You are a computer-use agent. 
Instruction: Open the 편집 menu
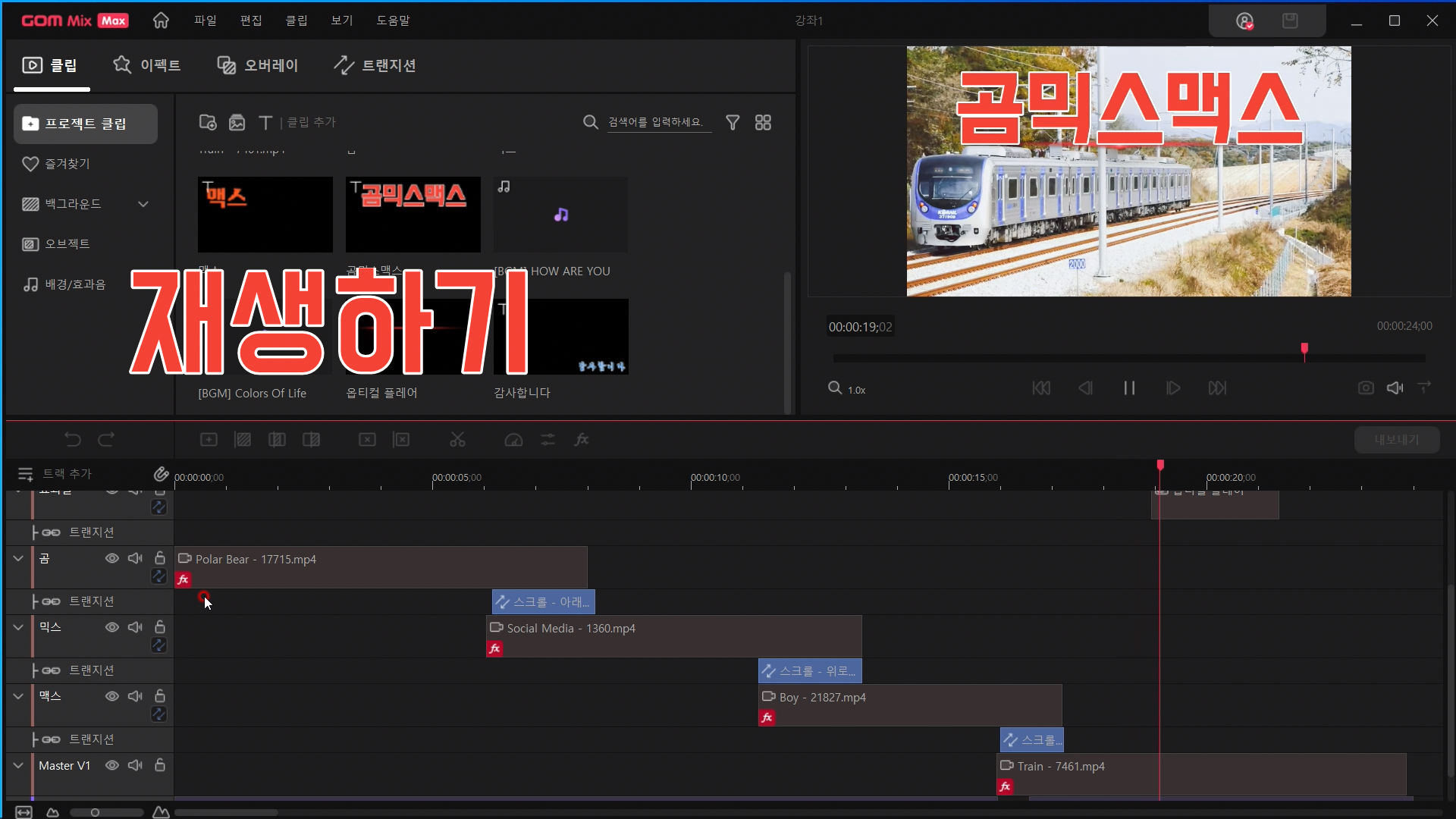tap(251, 20)
